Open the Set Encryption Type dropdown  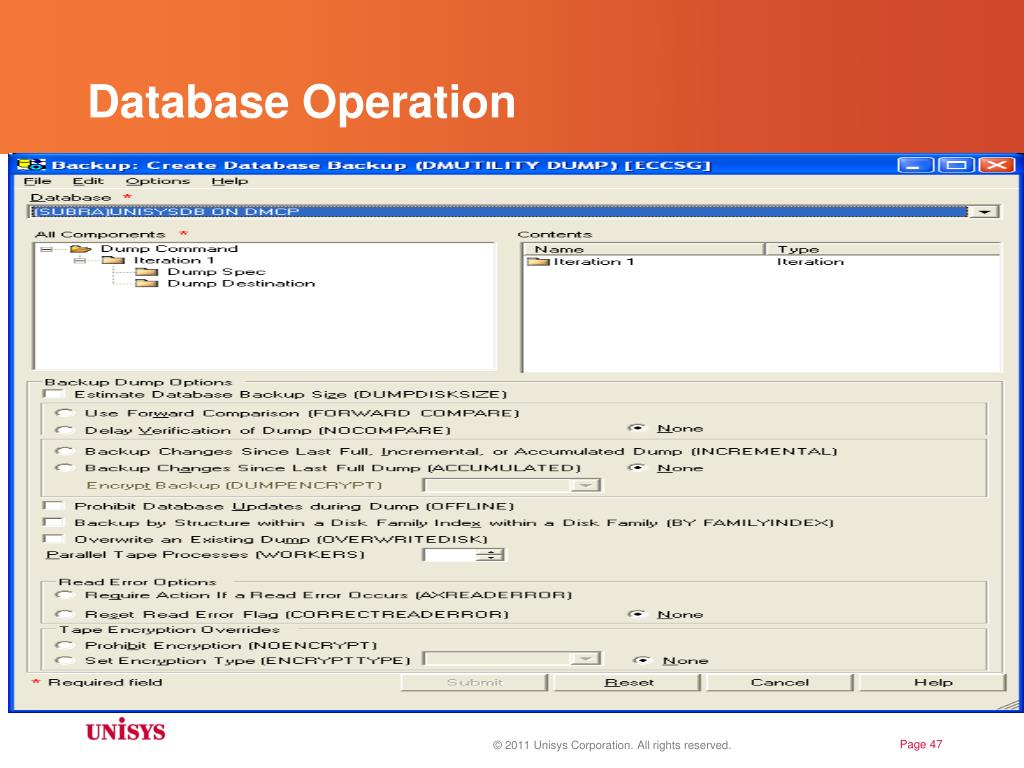tap(585, 658)
